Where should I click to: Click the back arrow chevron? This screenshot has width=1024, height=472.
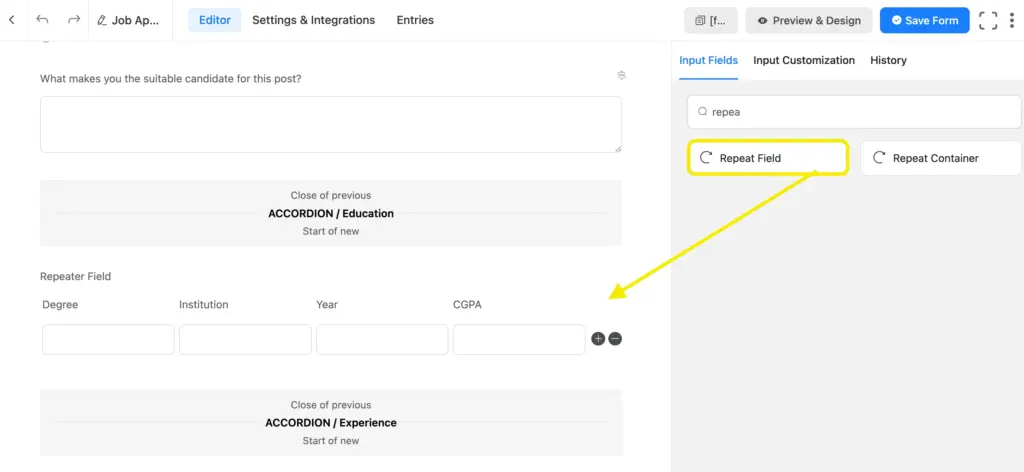pos(11,20)
